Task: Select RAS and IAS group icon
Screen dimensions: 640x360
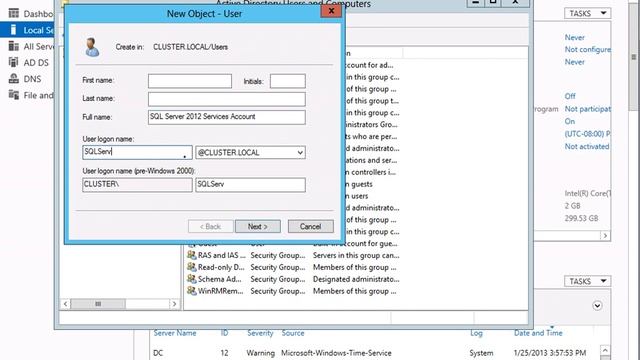Action: (191, 255)
